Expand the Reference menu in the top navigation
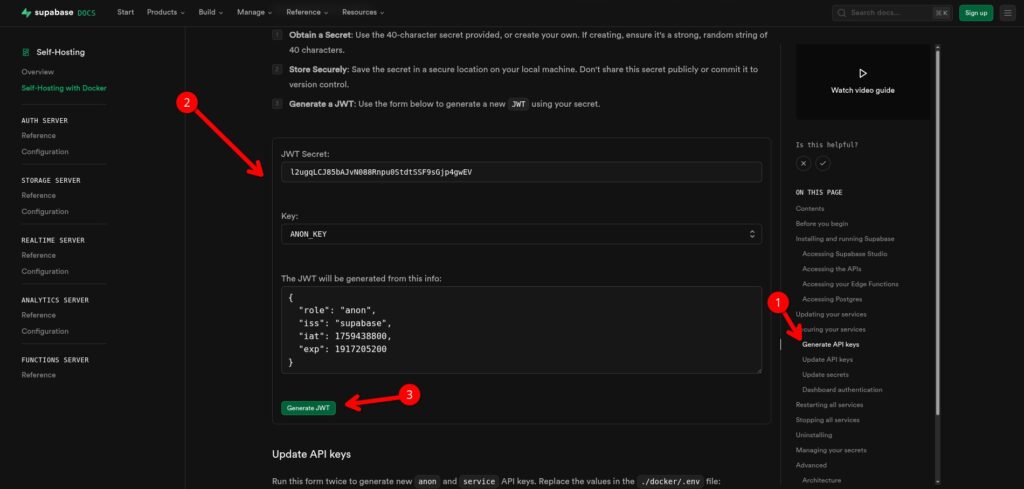Viewport: 1024px width, 489px height. tap(309, 12)
